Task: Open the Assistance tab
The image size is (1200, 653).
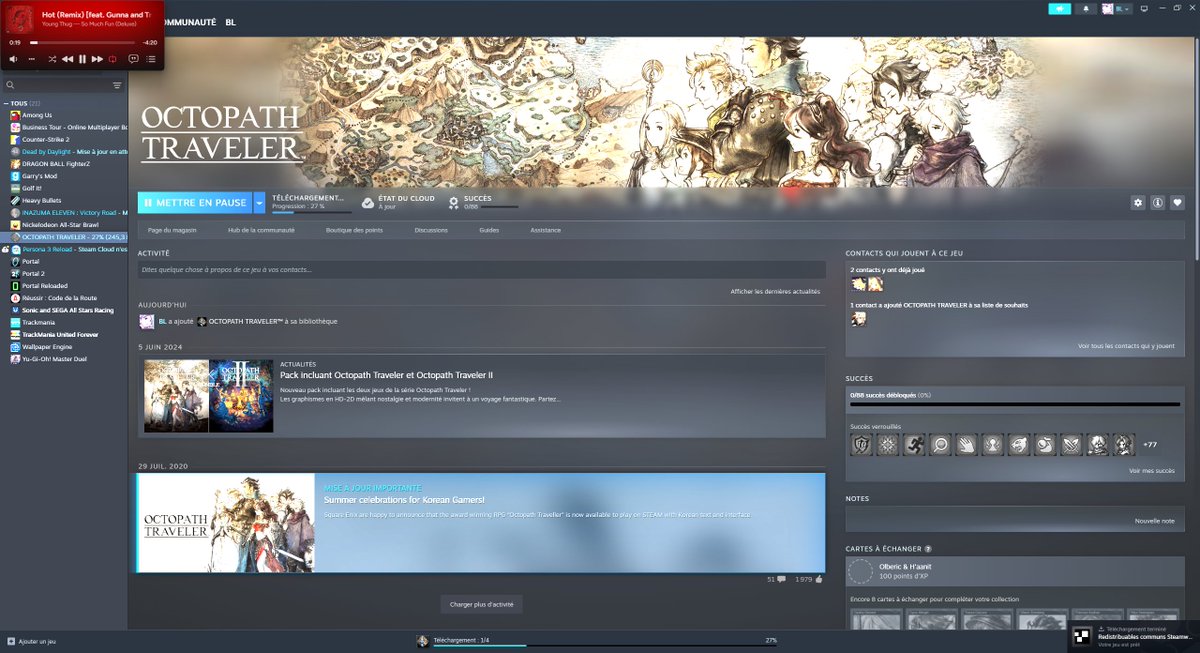Action: click(546, 230)
